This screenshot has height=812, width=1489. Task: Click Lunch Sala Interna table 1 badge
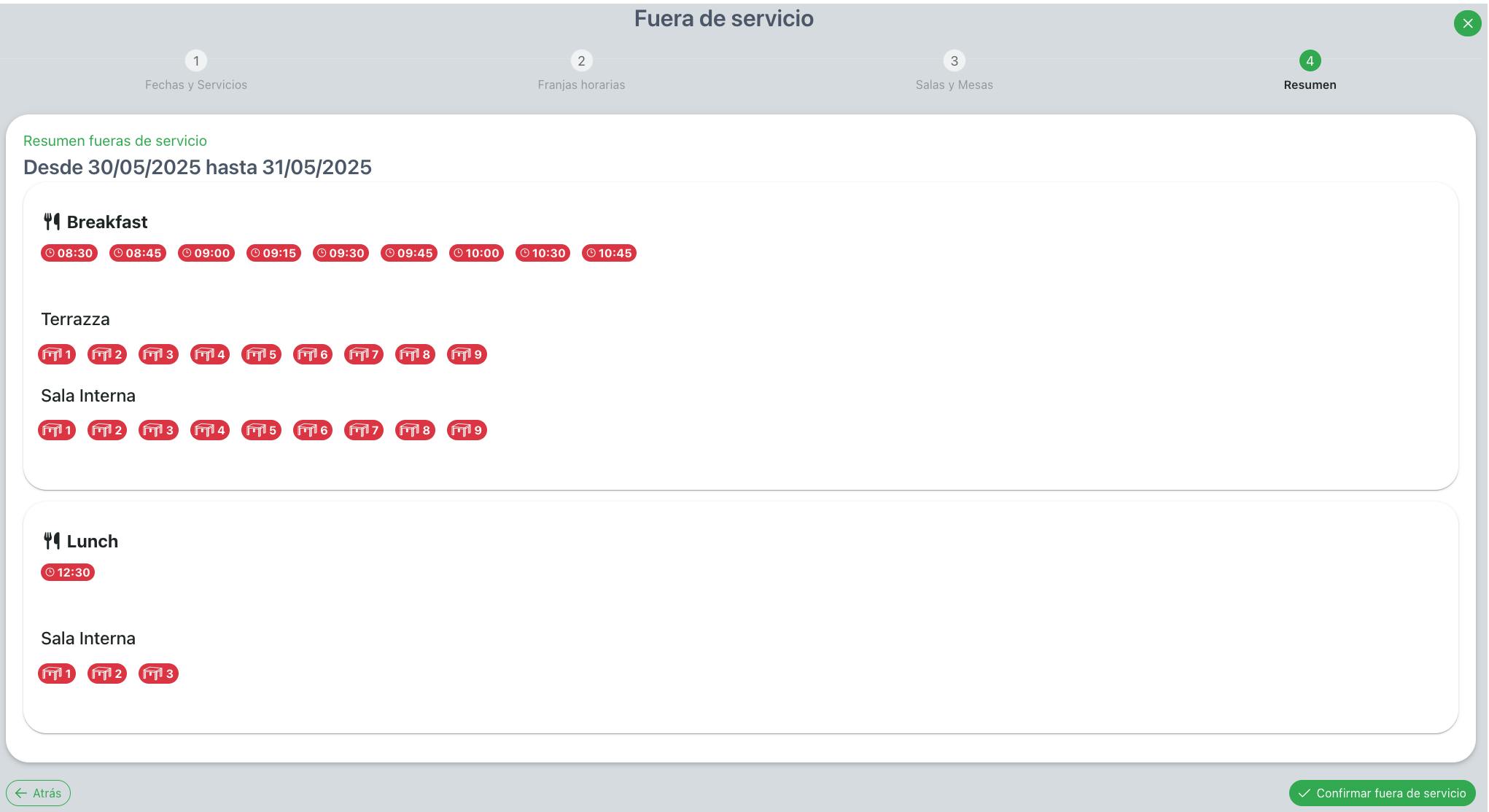(x=57, y=674)
